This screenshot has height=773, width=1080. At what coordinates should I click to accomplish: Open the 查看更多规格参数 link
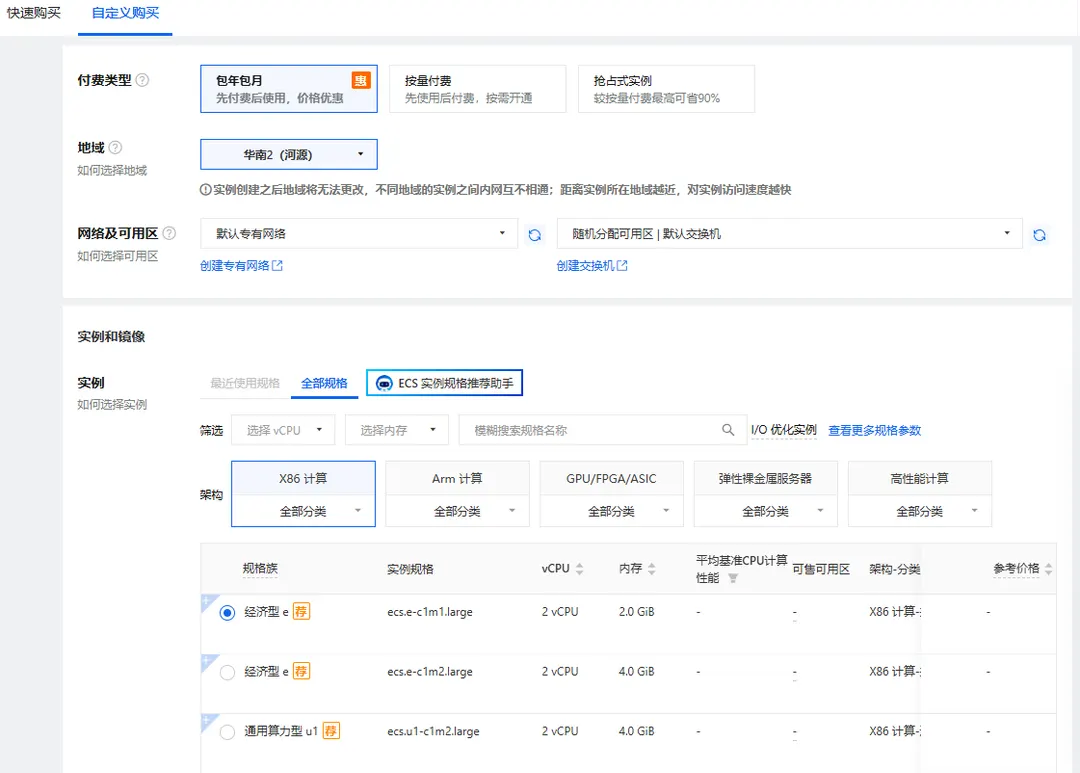(x=874, y=430)
